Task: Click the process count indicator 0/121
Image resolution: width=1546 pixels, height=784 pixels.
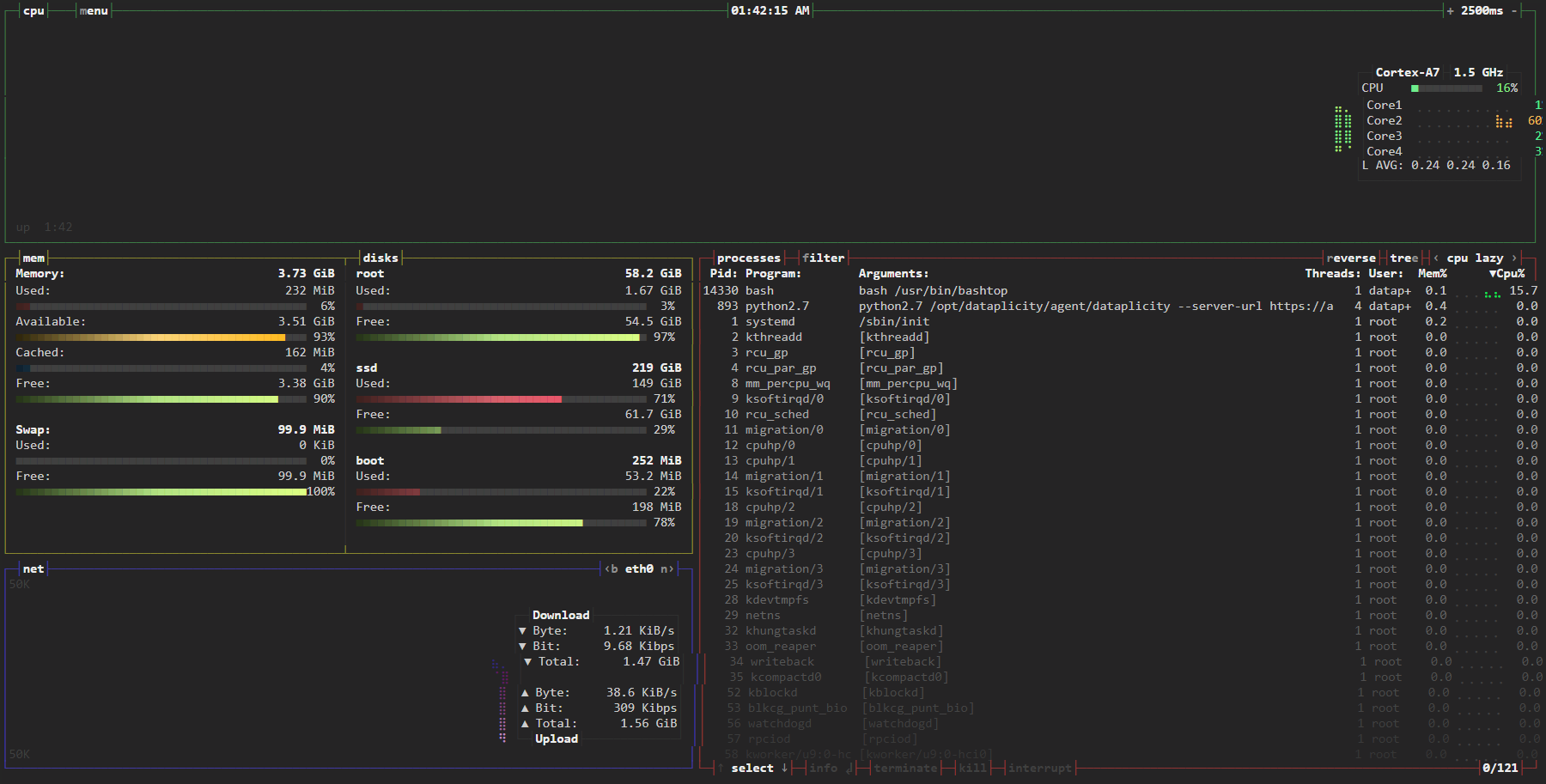Action: point(1500,769)
